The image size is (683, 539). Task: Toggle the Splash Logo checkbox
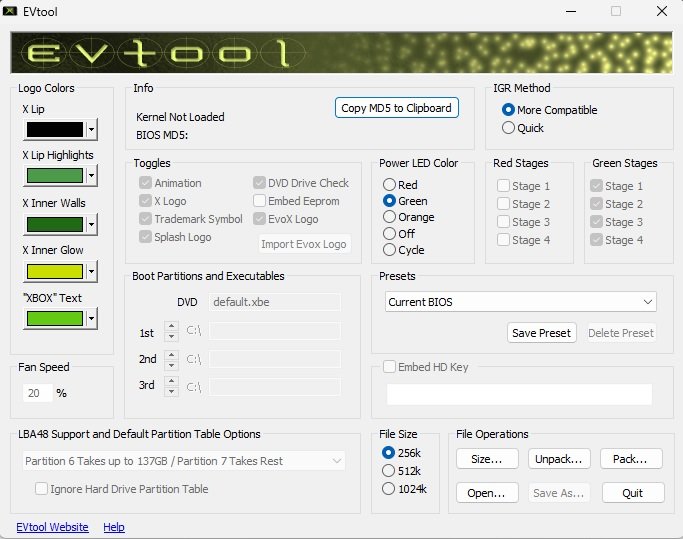175,237
